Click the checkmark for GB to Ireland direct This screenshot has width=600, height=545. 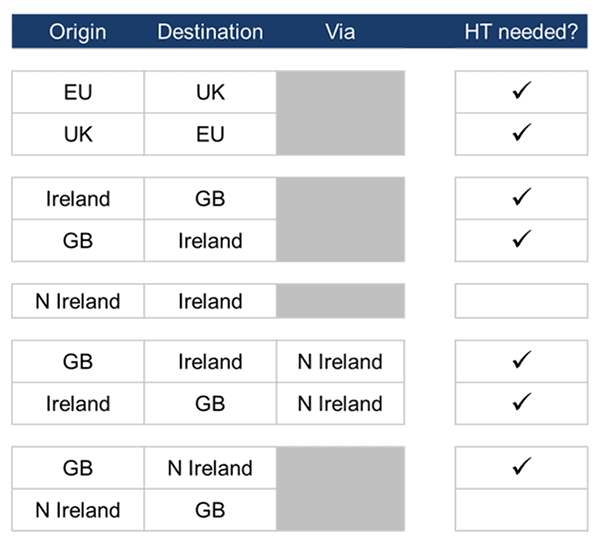pos(520,240)
